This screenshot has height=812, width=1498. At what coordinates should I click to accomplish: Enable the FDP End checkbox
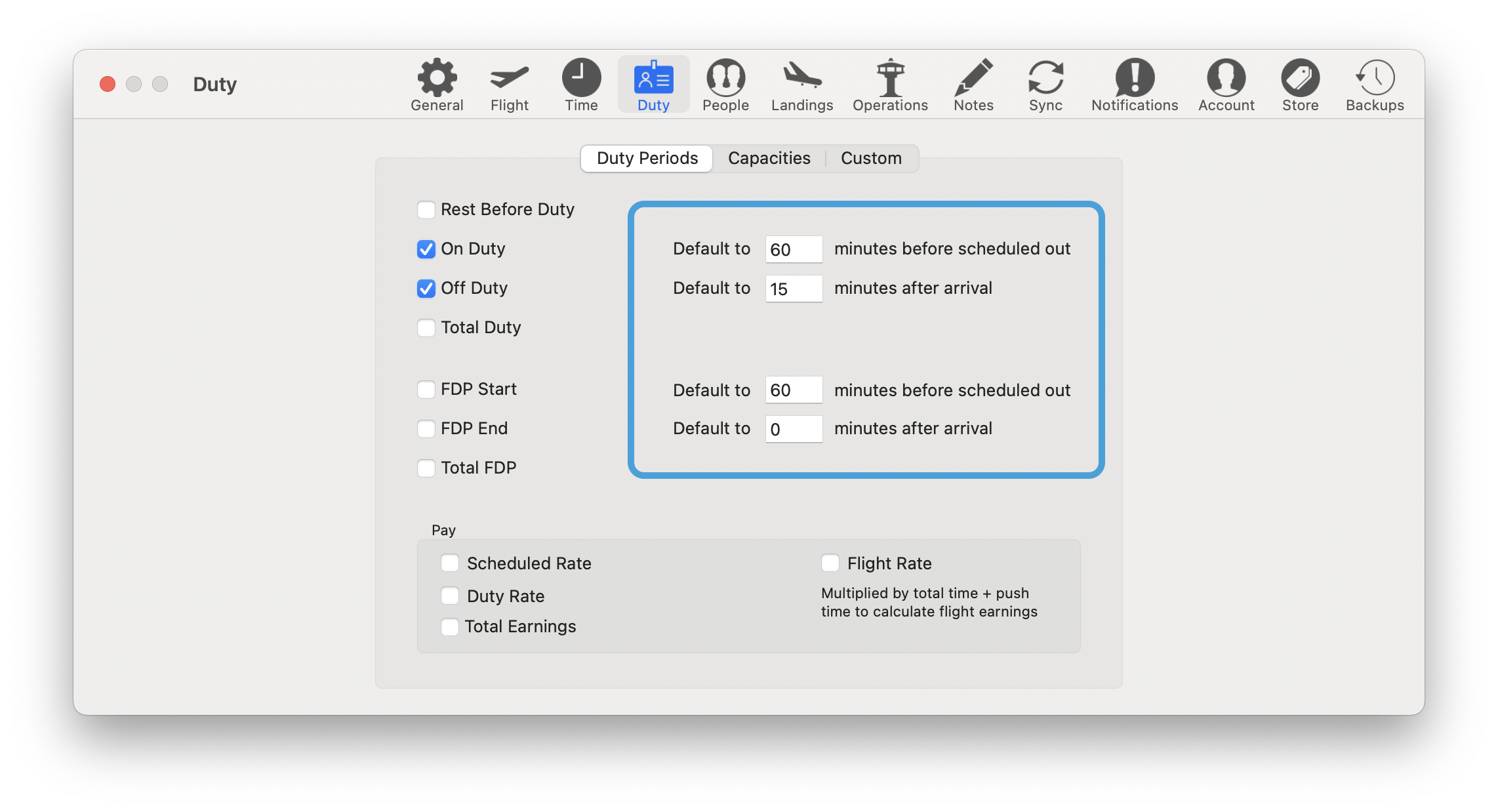tap(426, 429)
